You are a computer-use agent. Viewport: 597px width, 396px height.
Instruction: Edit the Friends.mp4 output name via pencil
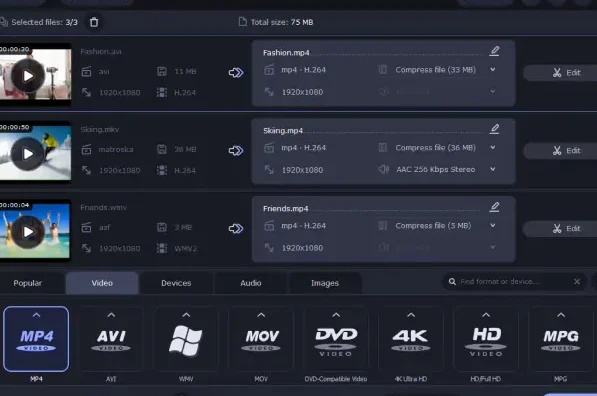coord(494,207)
